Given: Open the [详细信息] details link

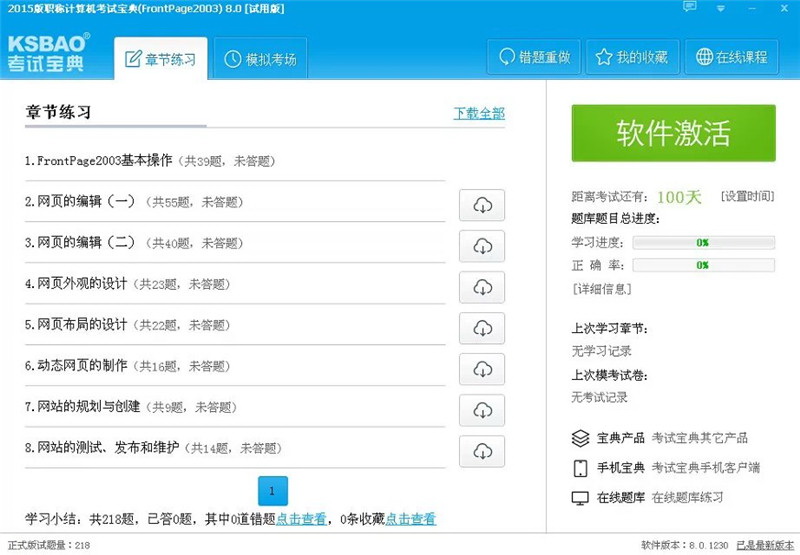Looking at the screenshot, I should point(602,289).
